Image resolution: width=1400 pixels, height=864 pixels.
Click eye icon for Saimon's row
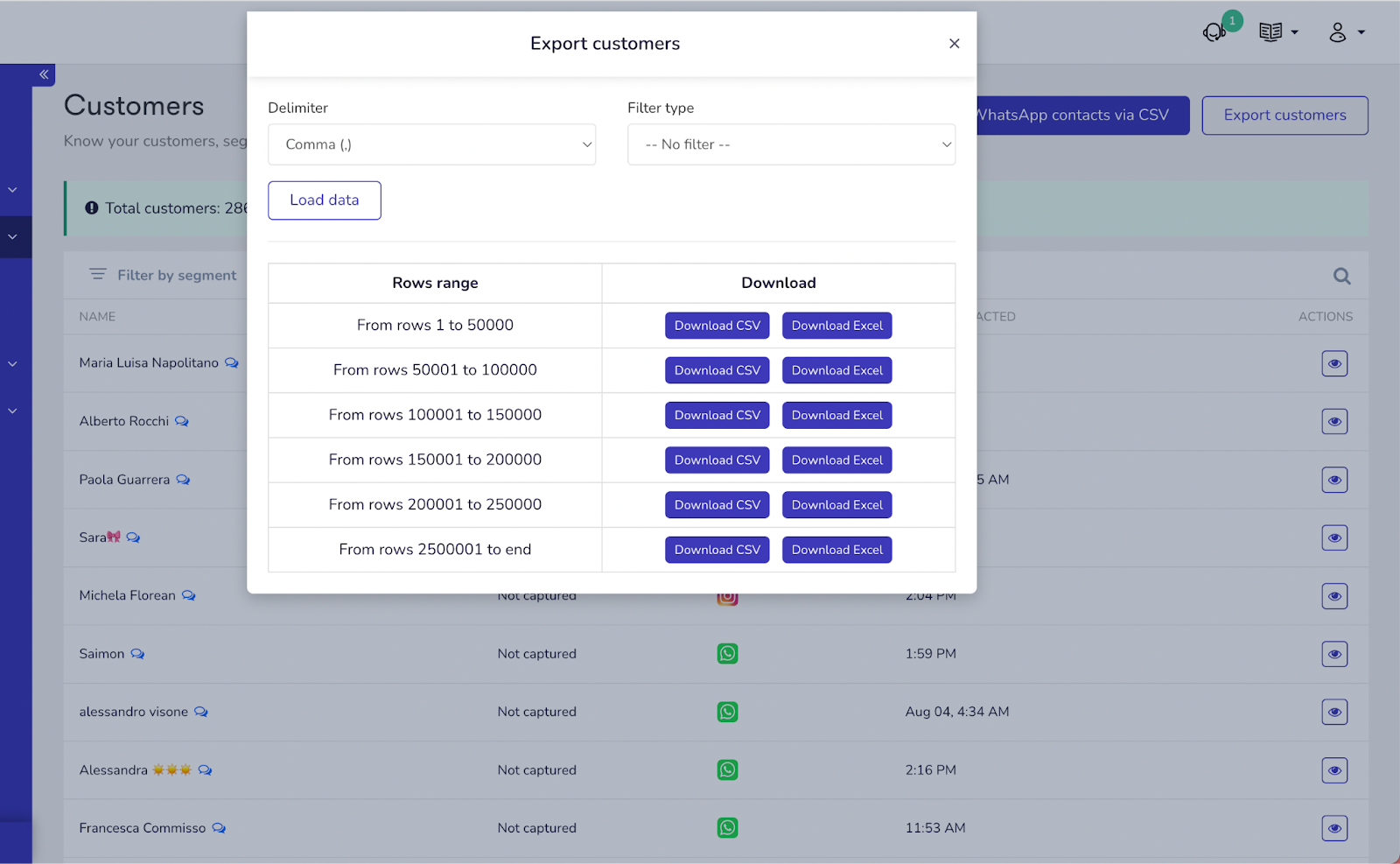pos(1334,654)
